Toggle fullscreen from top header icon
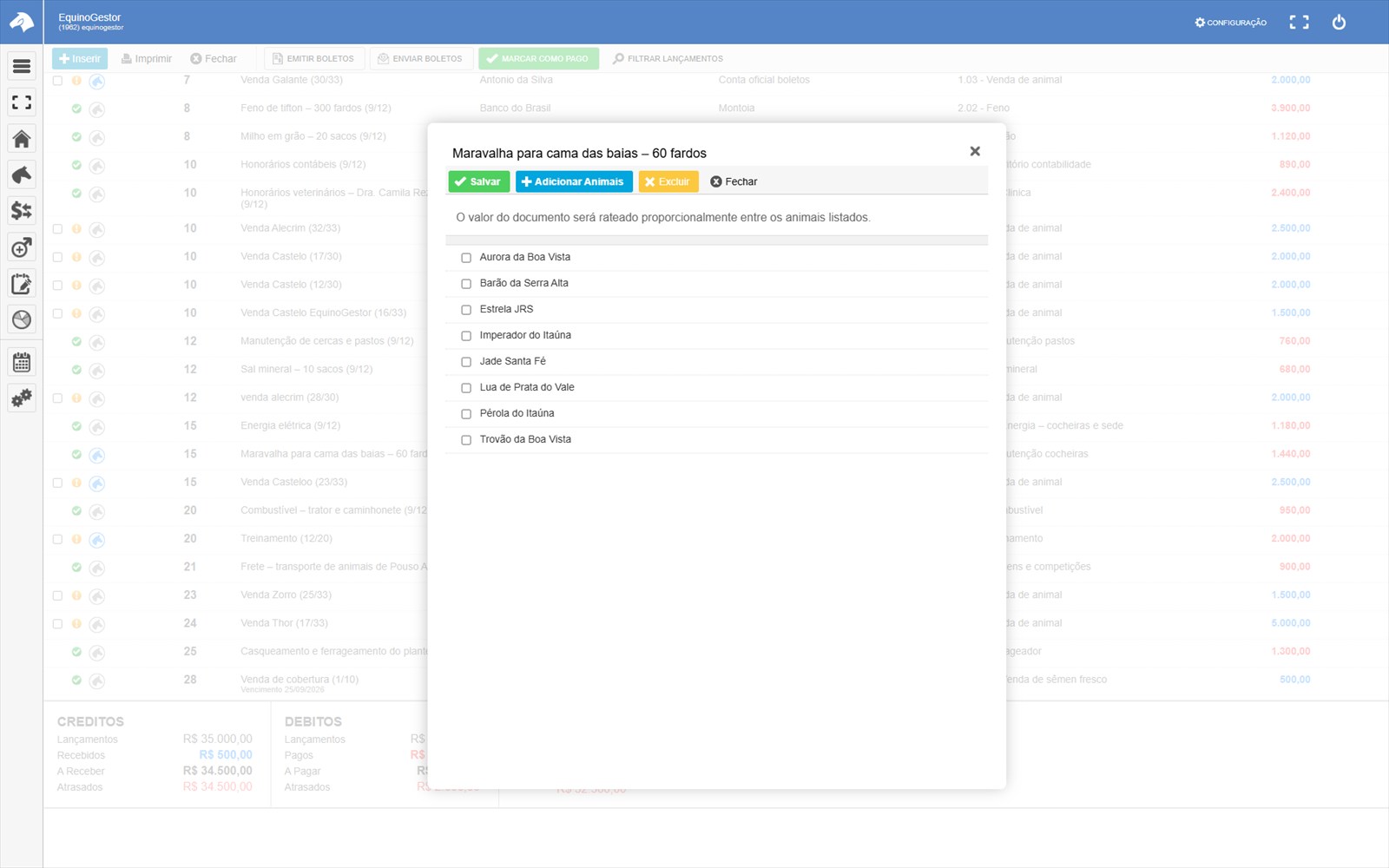This screenshot has width=1389, height=868. (x=1299, y=23)
